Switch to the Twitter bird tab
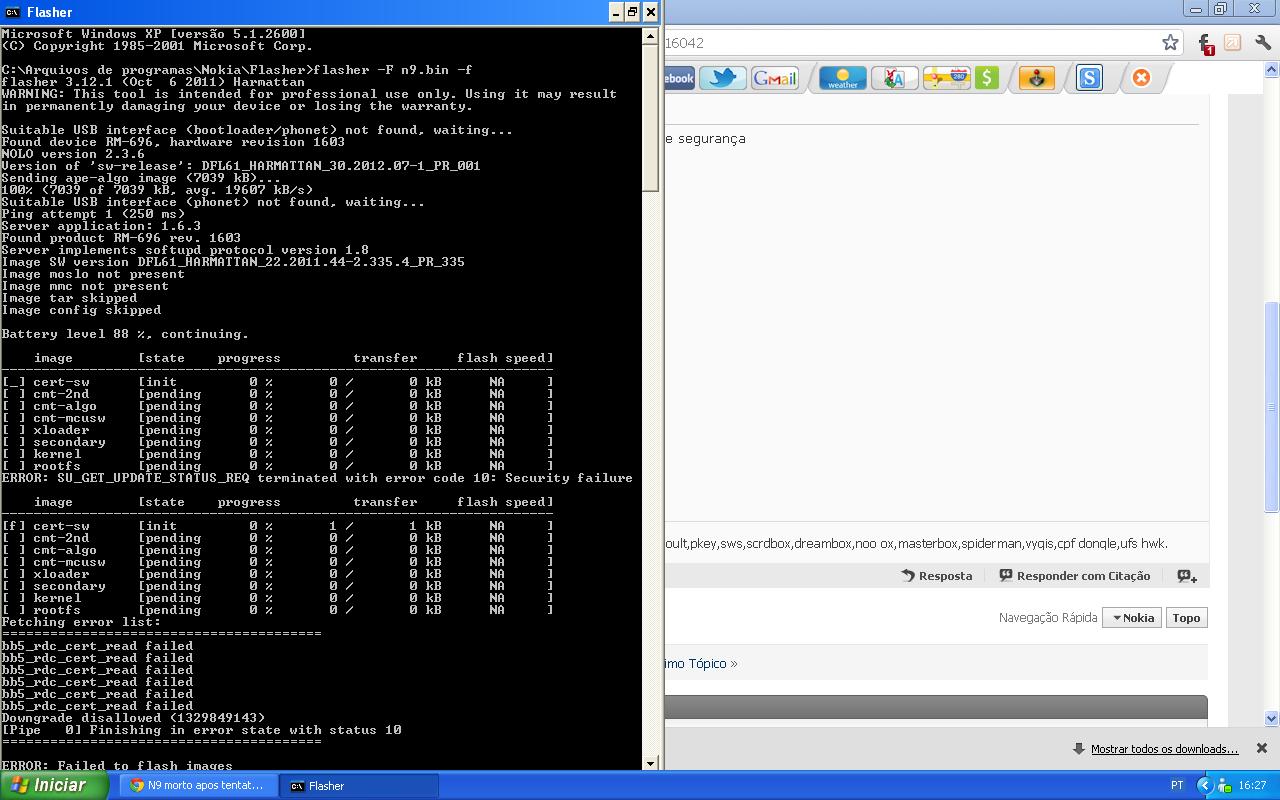This screenshot has height=800, width=1280. pyautogui.click(x=722, y=78)
